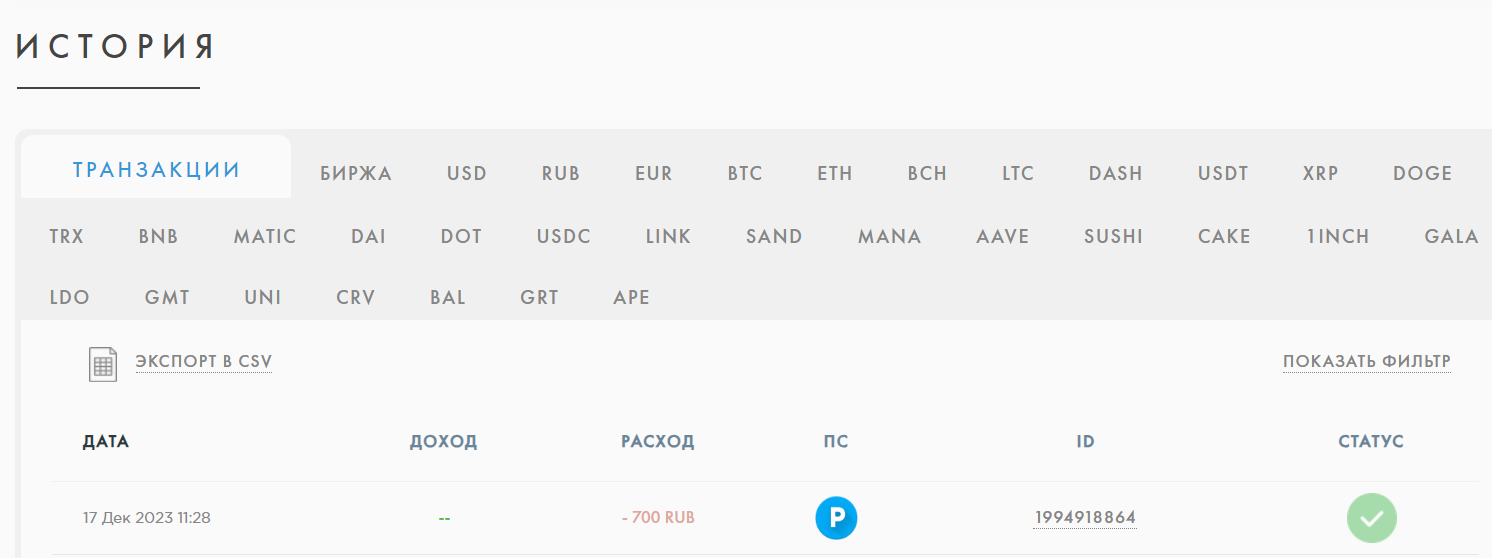Image resolution: width=1492 pixels, height=558 pixels.
Task: Click the ЭКСПОРТ В CSV link
Action: (204, 362)
